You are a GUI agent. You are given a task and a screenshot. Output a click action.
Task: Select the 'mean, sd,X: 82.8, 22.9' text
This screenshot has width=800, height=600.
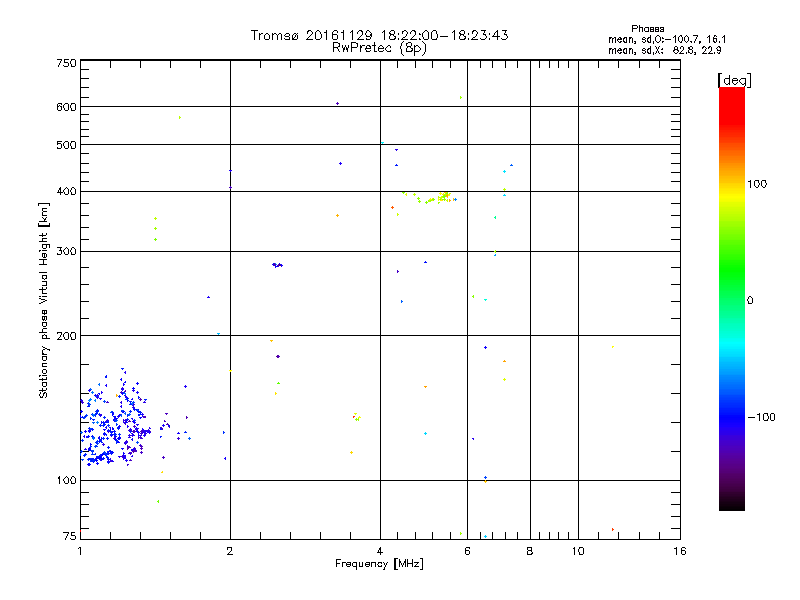click(x=665, y=50)
